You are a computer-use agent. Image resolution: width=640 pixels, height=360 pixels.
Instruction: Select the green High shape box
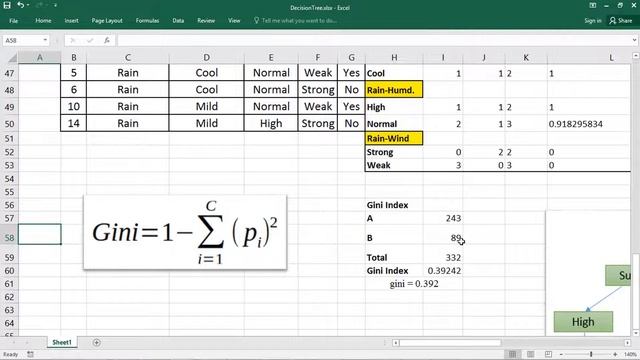tap(583, 322)
